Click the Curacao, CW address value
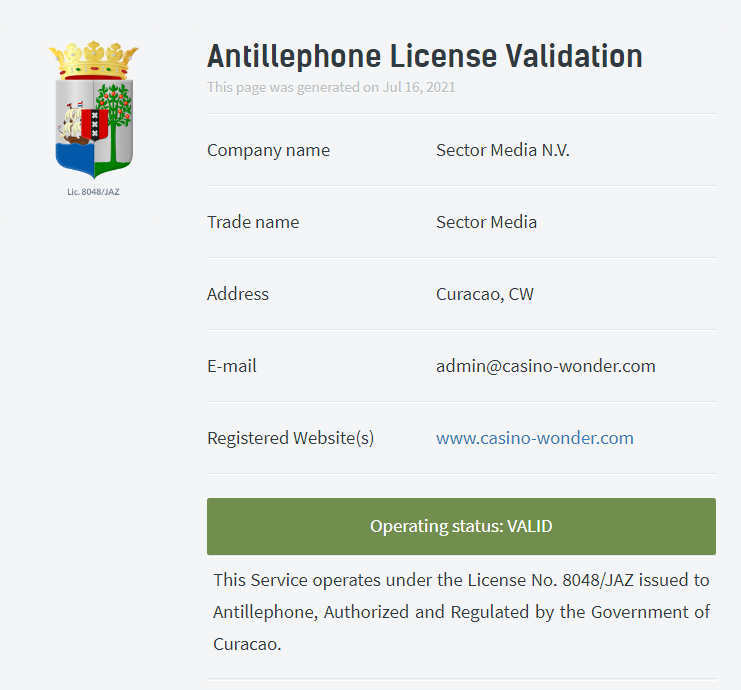 point(485,294)
